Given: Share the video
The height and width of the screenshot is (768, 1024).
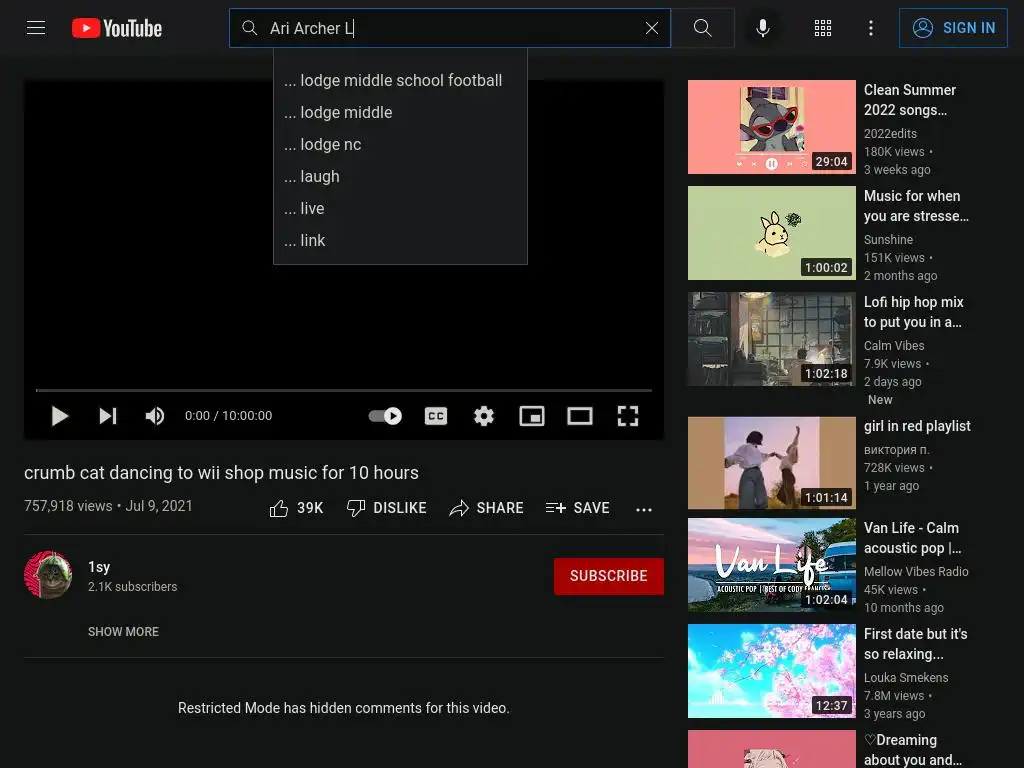Looking at the screenshot, I should (487, 508).
